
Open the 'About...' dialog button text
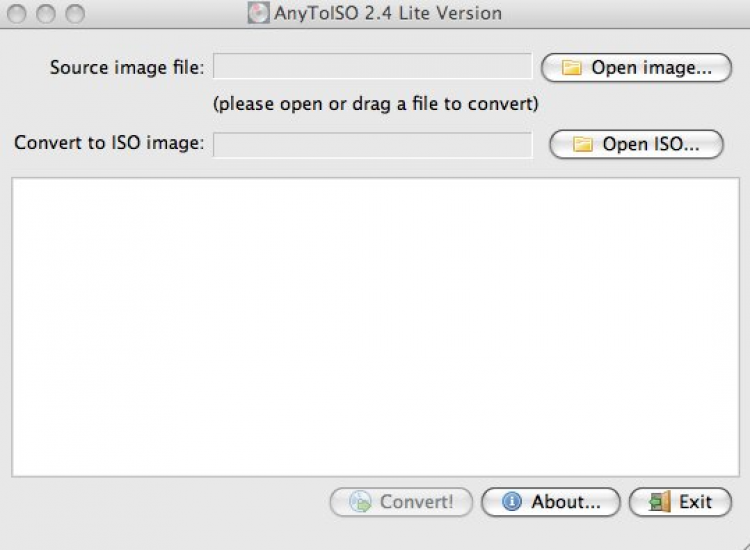[x=566, y=502]
